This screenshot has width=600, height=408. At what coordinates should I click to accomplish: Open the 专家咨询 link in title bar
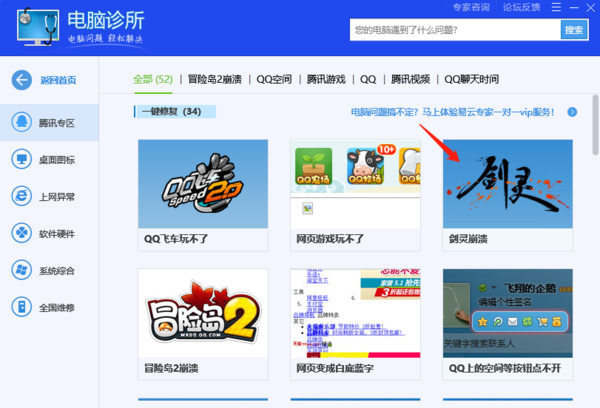click(x=471, y=8)
